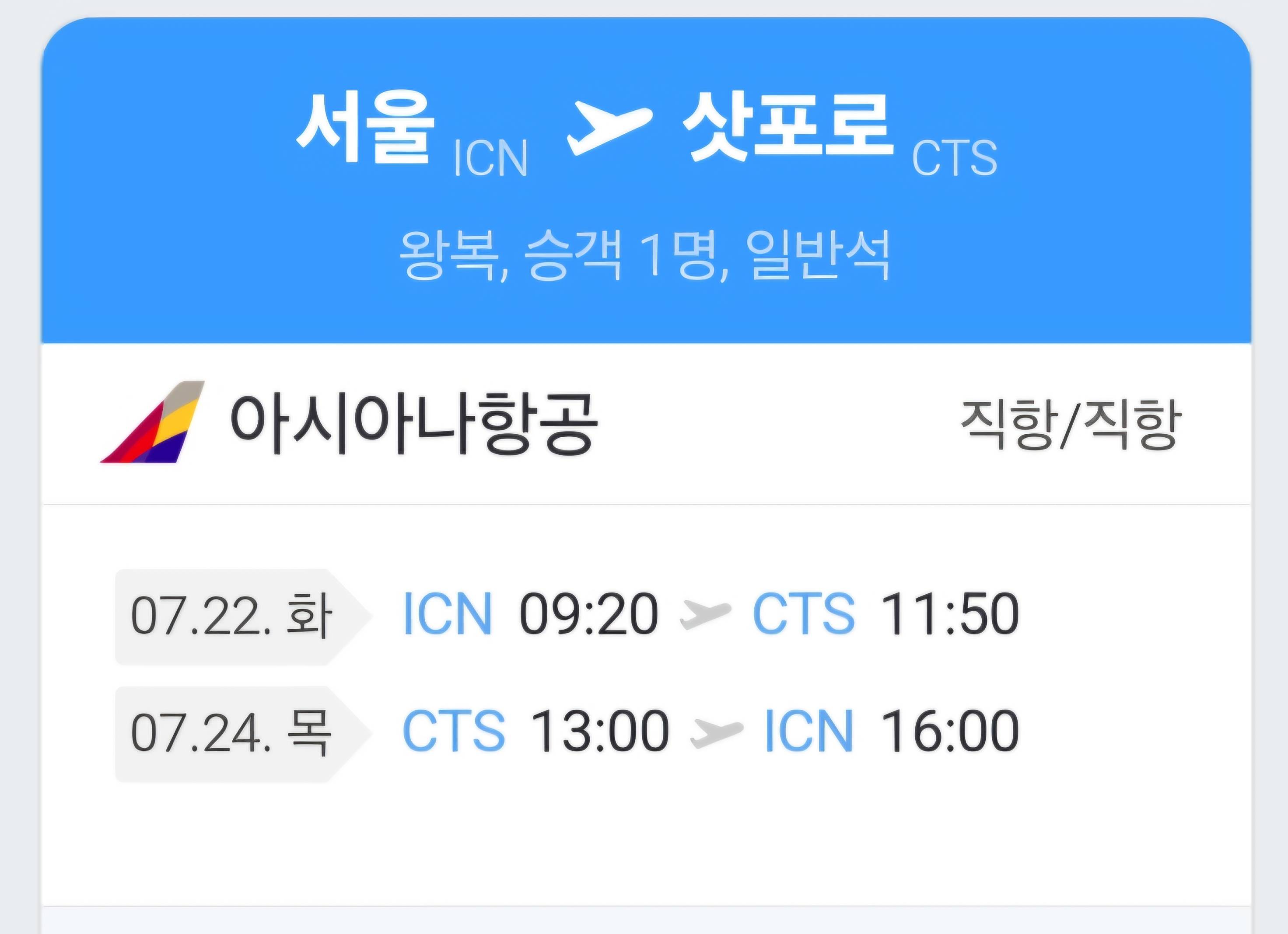1288x934 pixels.
Task: Click the 직항/직항 nonstop label
Action: click(1071, 425)
